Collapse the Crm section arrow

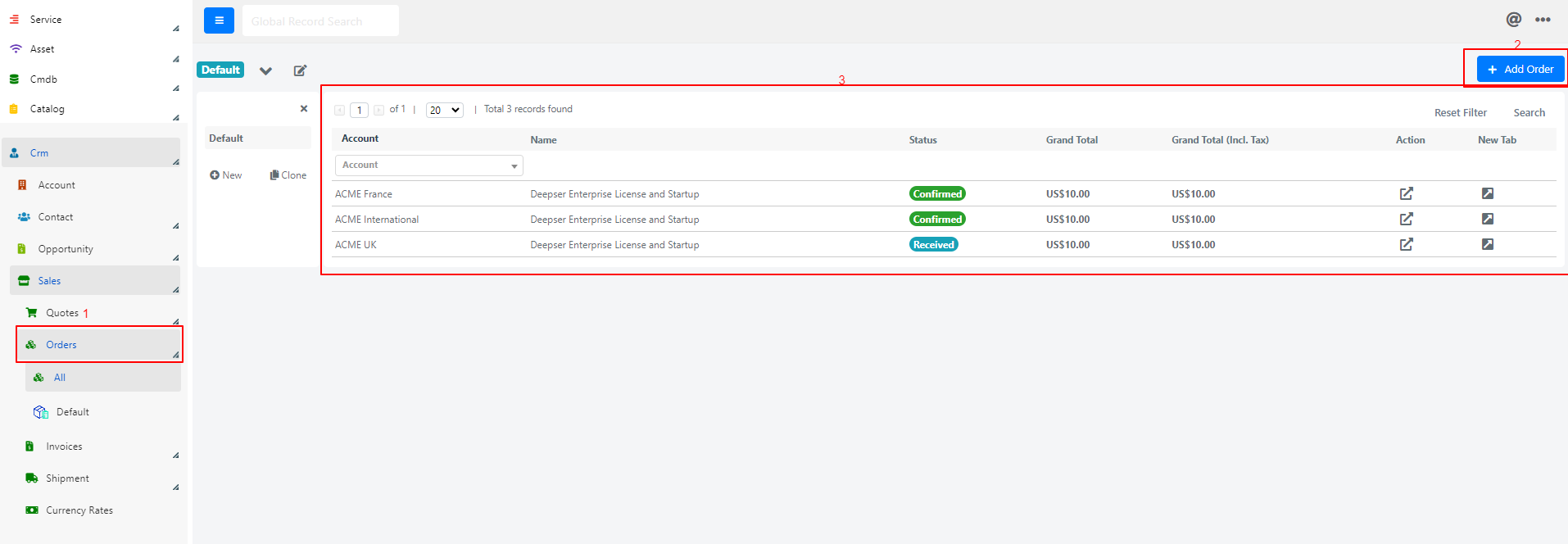[175, 162]
